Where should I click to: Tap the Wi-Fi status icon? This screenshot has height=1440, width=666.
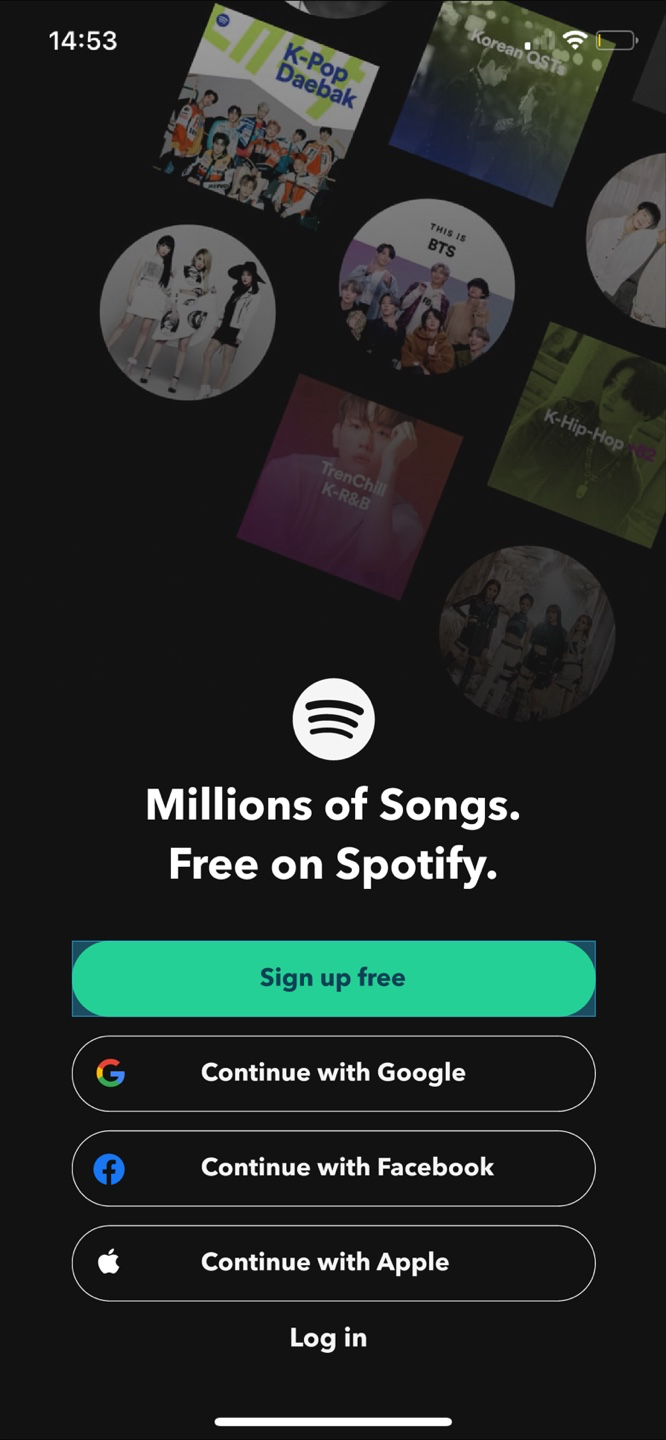coord(574,40)
